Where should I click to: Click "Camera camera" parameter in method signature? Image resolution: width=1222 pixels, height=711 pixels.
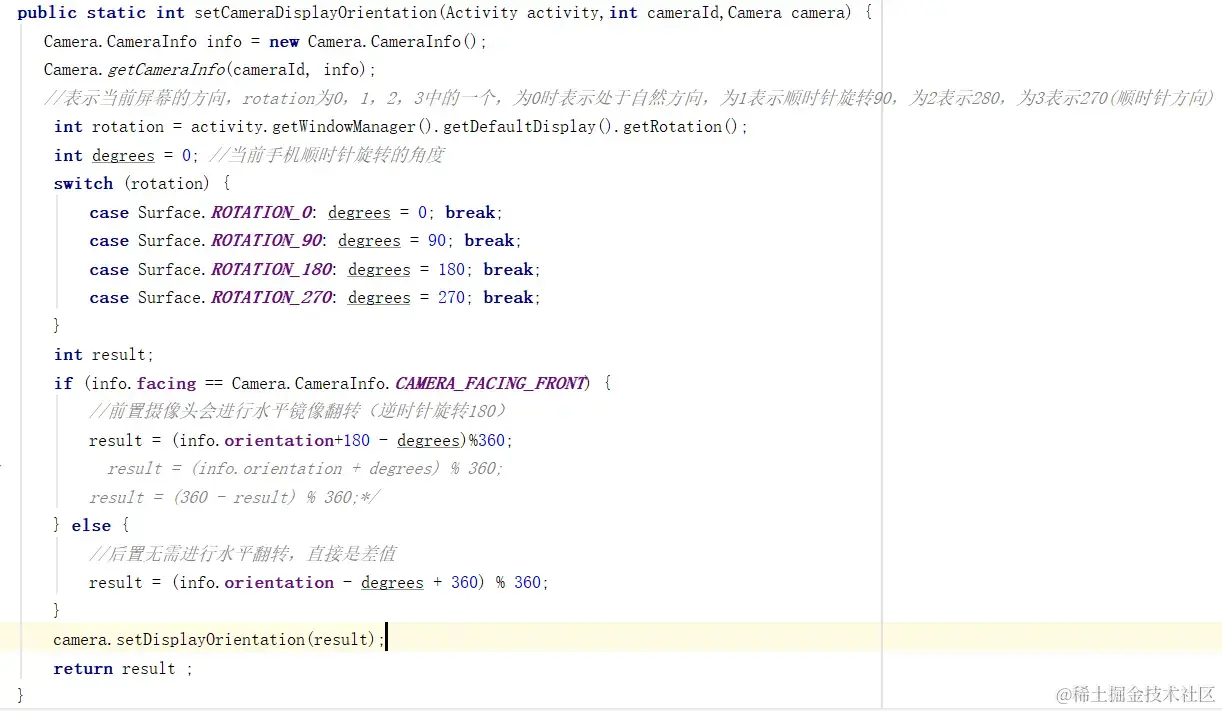tap(786, 13)
